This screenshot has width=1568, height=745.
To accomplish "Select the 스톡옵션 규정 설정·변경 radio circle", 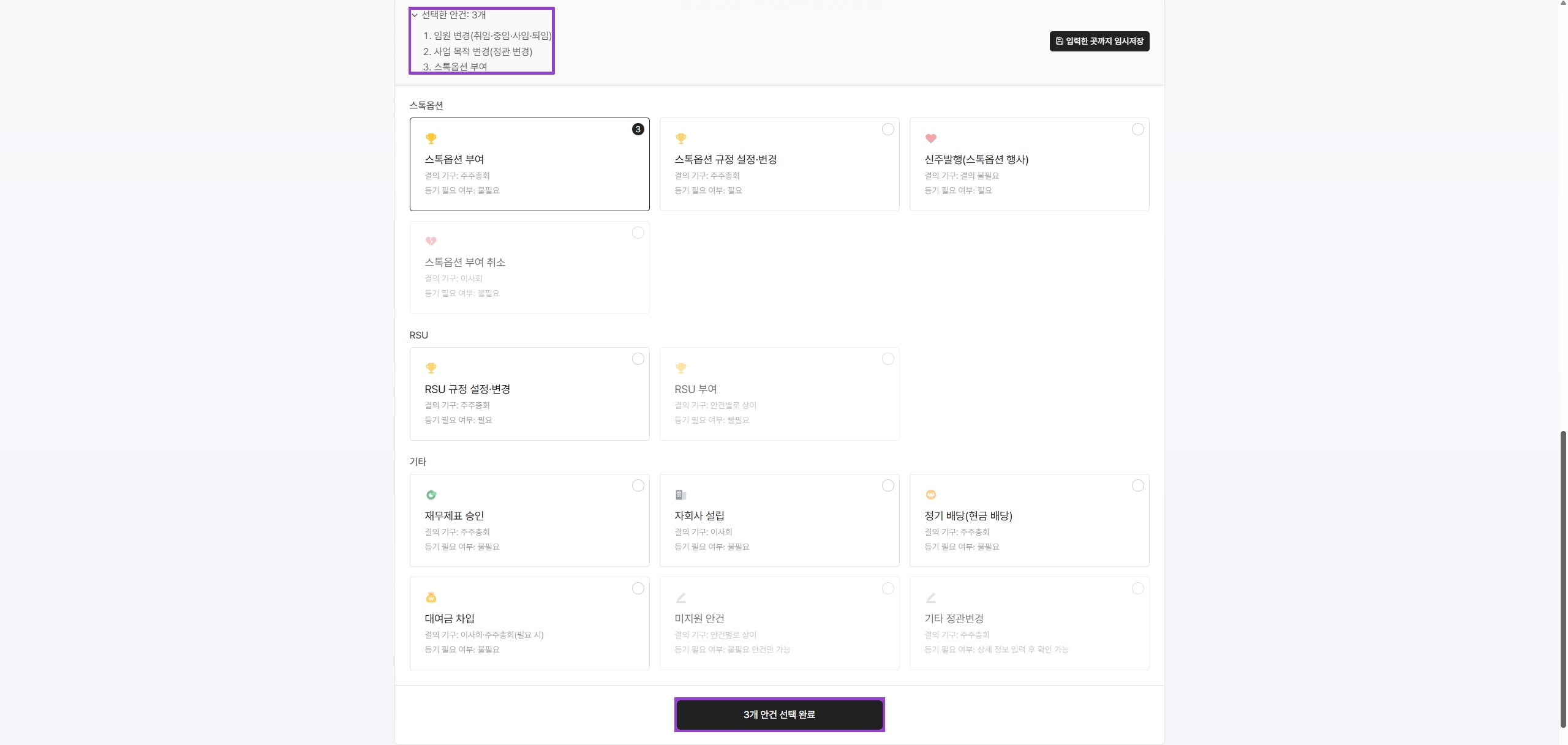I will point(888,129).
